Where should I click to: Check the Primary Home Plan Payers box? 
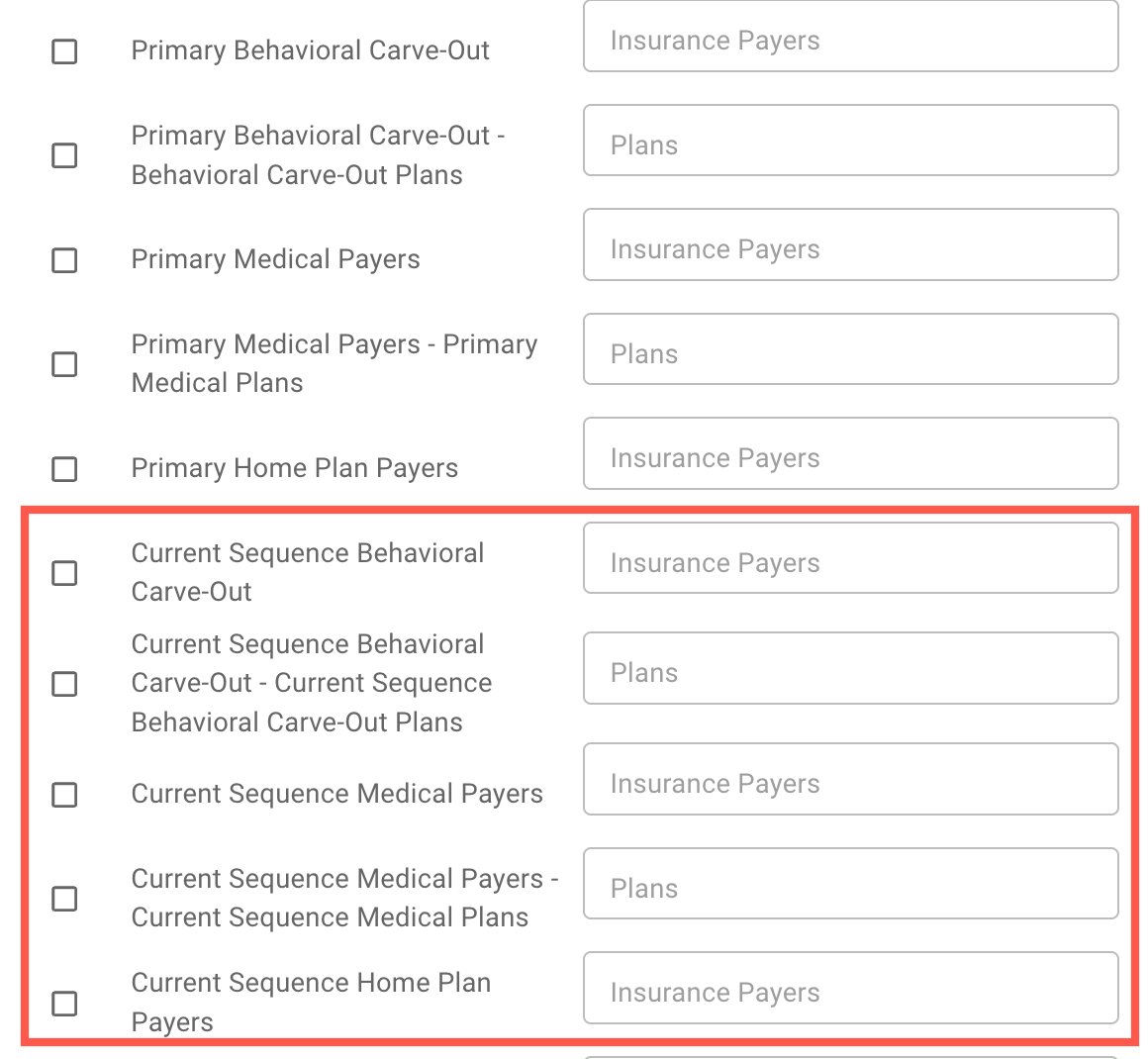coord(64,469)
